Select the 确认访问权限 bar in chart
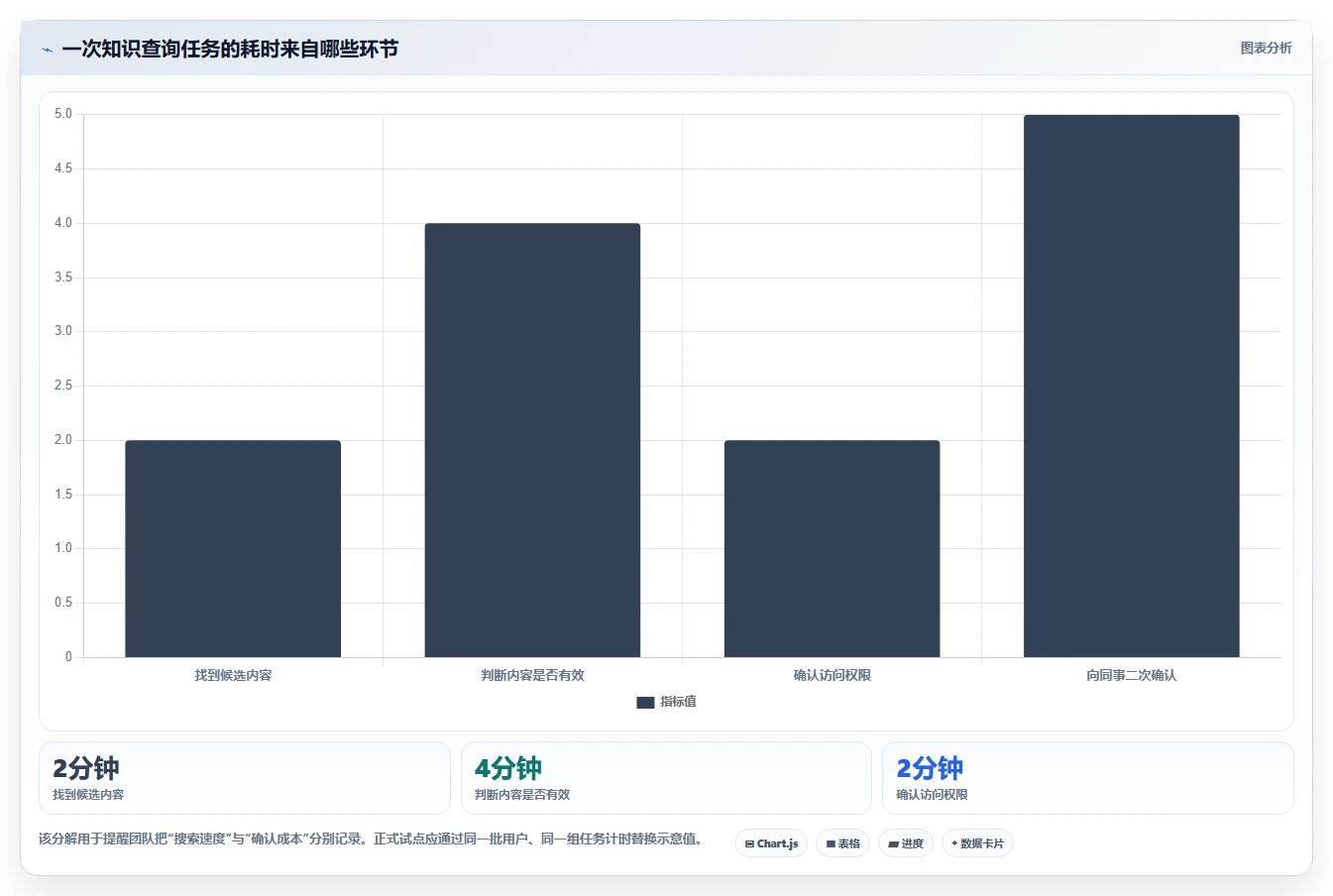Image resolution: width=1333 pixels, height=896 pixels. tap(832, 548)
